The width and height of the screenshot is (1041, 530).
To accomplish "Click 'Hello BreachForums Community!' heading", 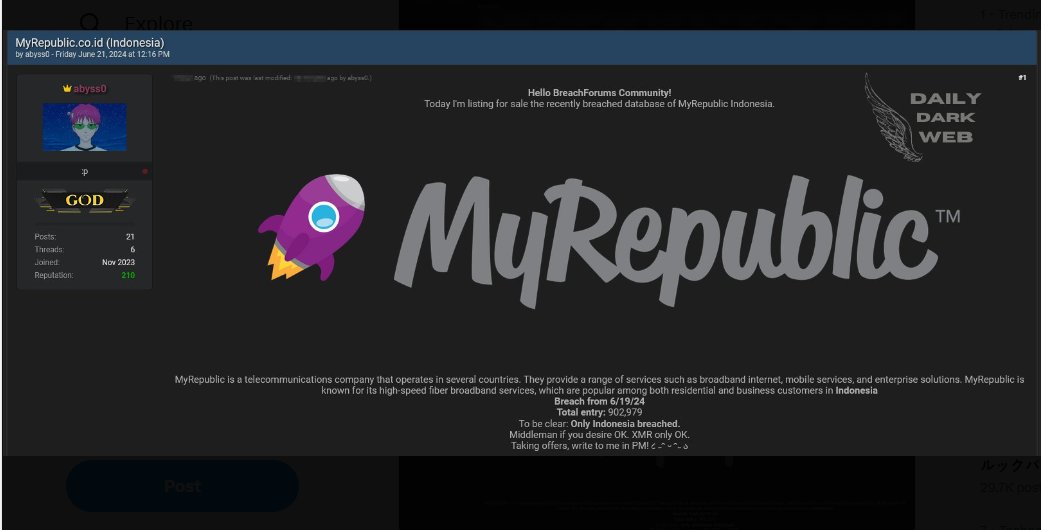I will tap(600, 93).
